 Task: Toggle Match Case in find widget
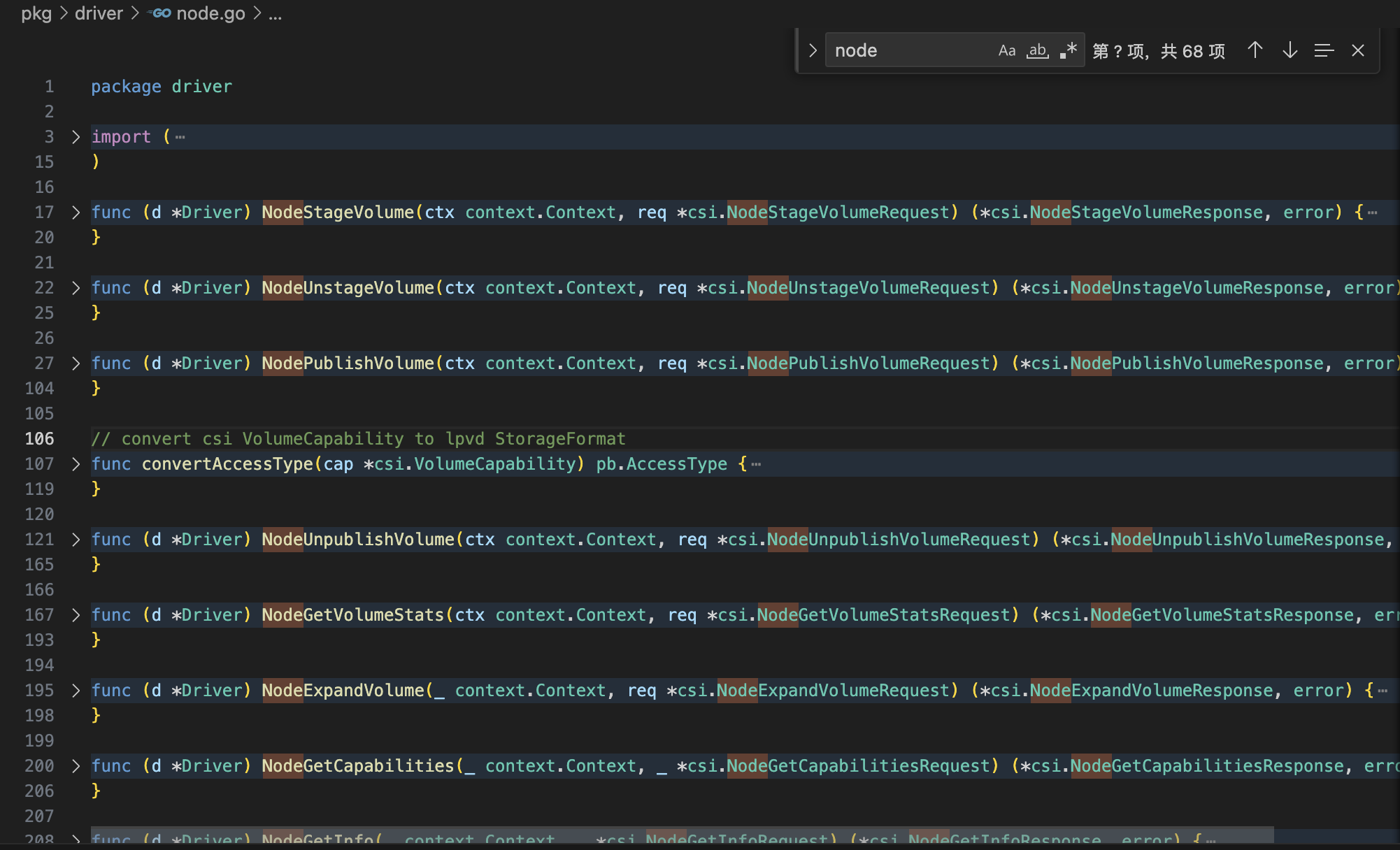(x=1006, y=50)
